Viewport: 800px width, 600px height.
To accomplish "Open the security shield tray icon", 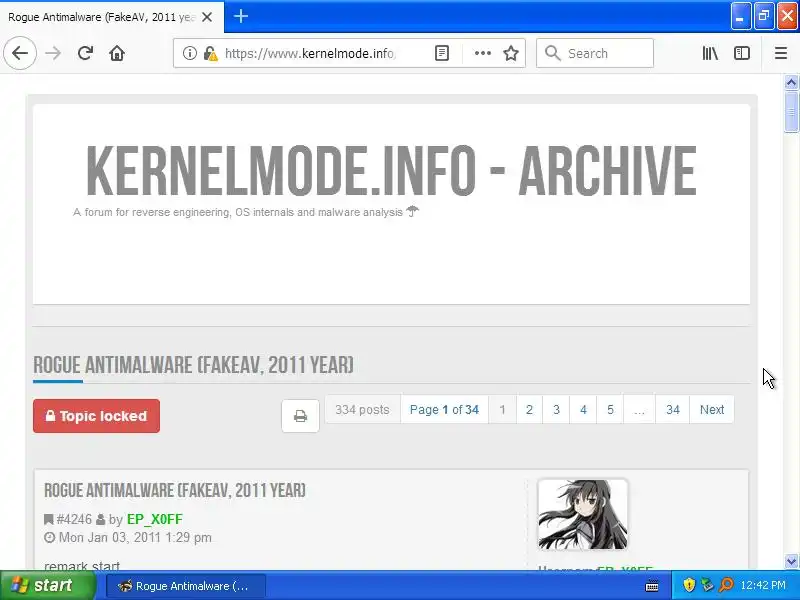I will pos(689,585).
